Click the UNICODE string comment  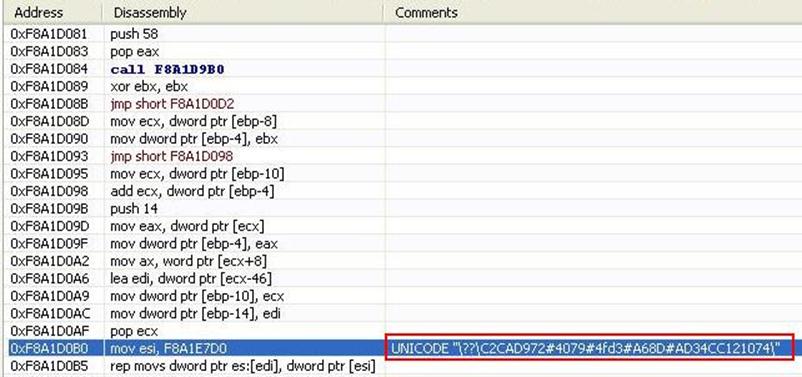[x=586, y=349]
